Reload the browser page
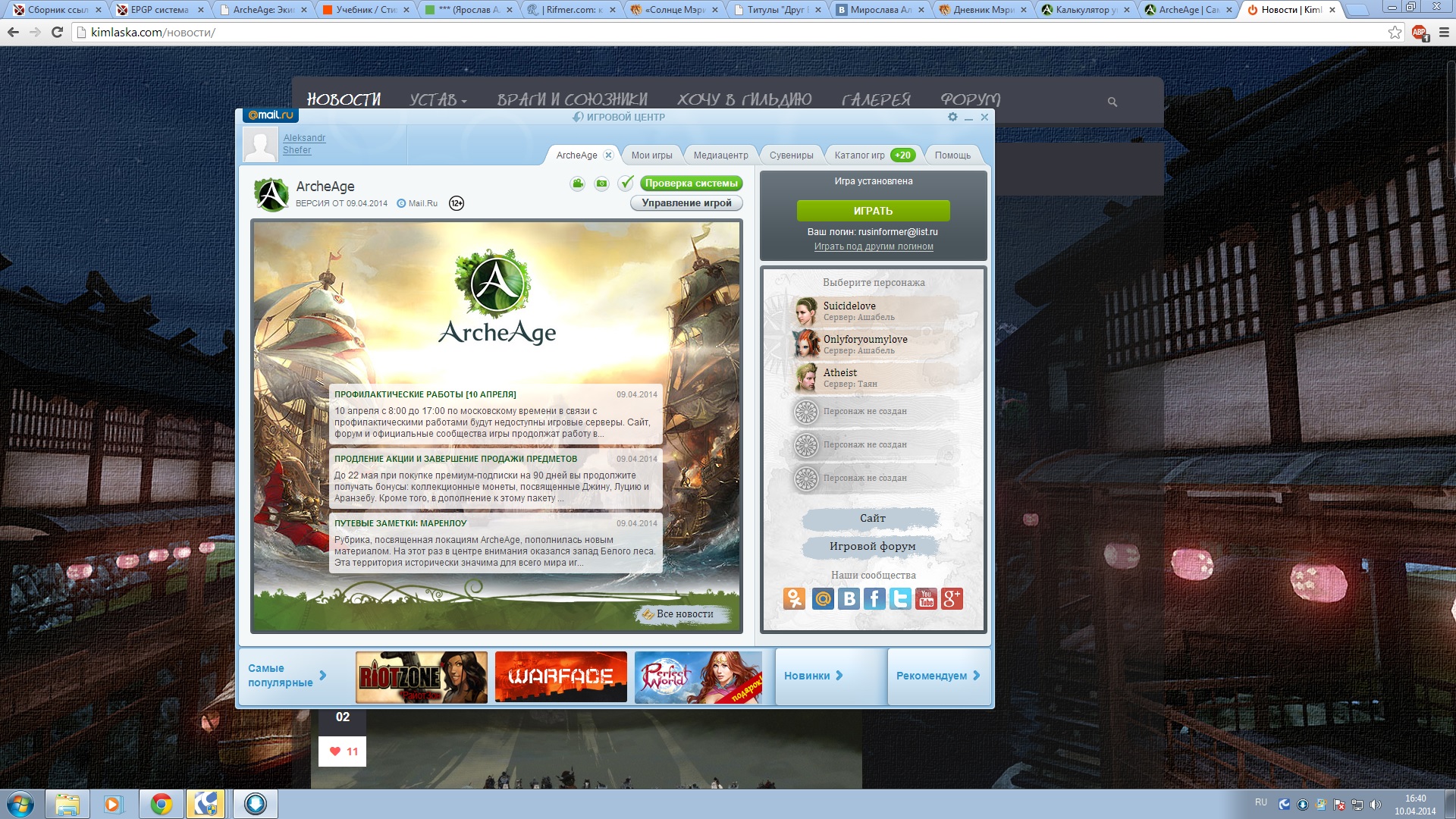Viewport: 1456px width, 819px height. (x=57, y=33)
